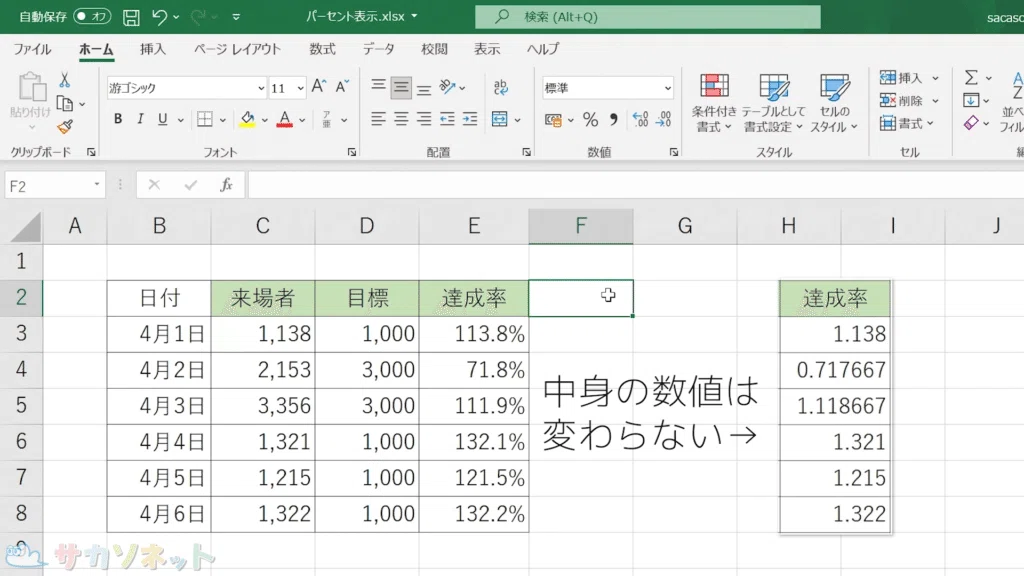Apply percent style

click(x=590, y=120)
